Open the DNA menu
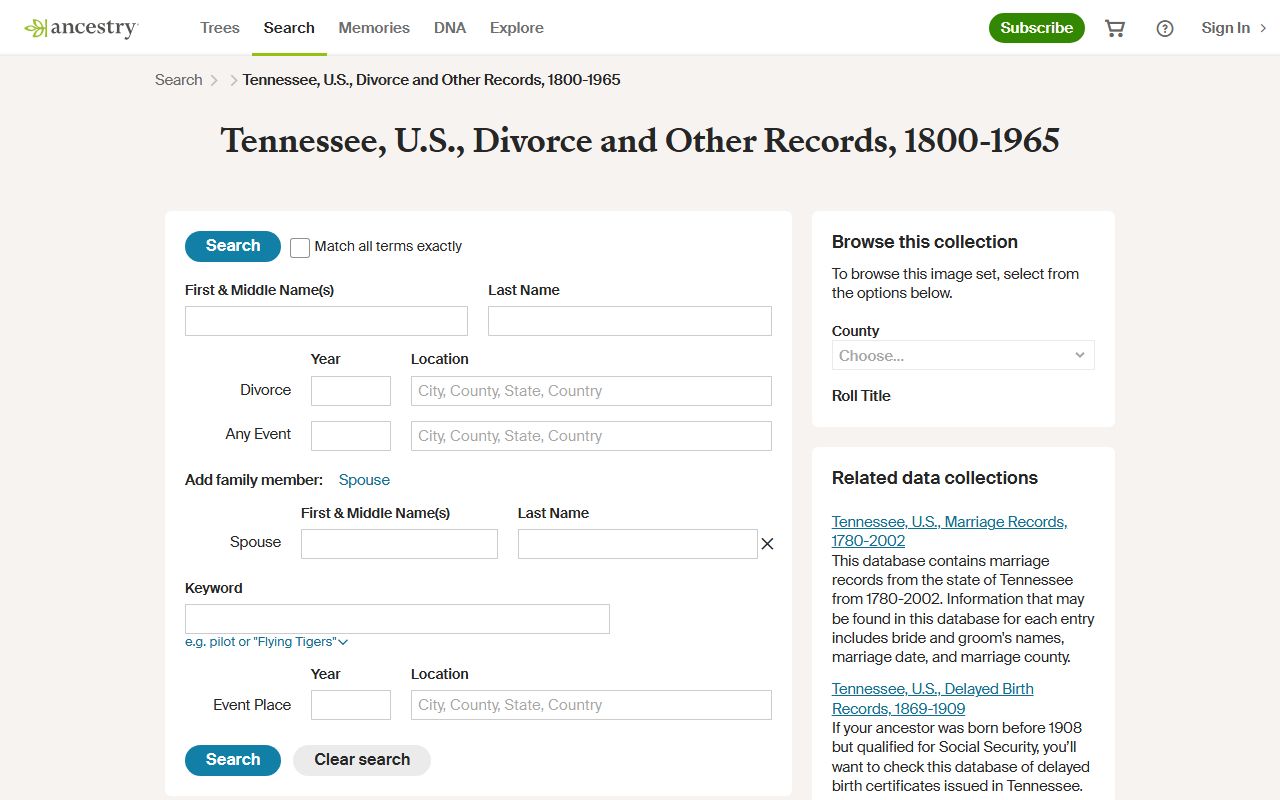Image resolution: width=1280 pixels, height=800 pixels. (x=450, y=28)
